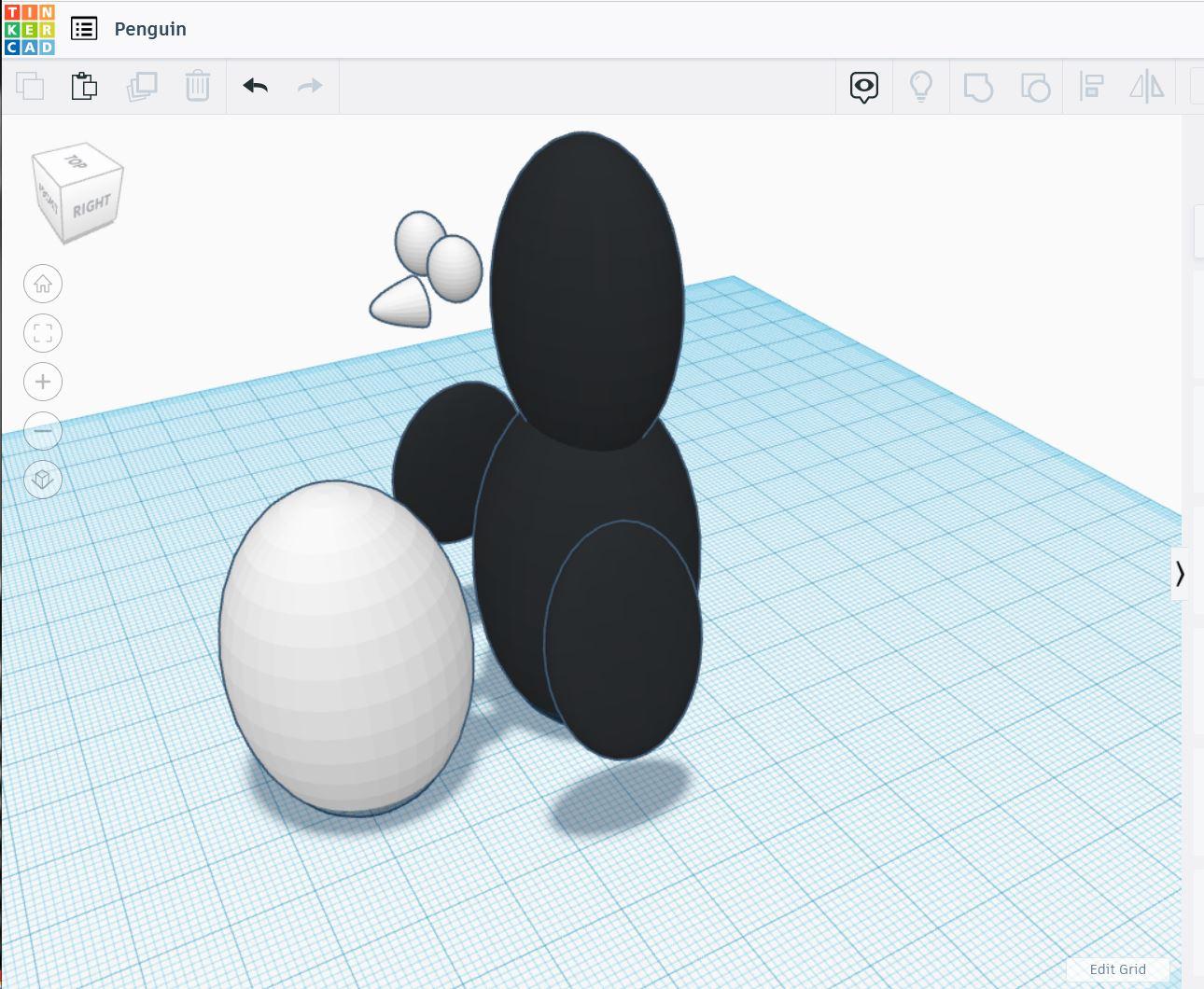The height and width of the screenshot is (989, 1204).
Task: Zoom out with the minus button
Action: pos(43,431)
